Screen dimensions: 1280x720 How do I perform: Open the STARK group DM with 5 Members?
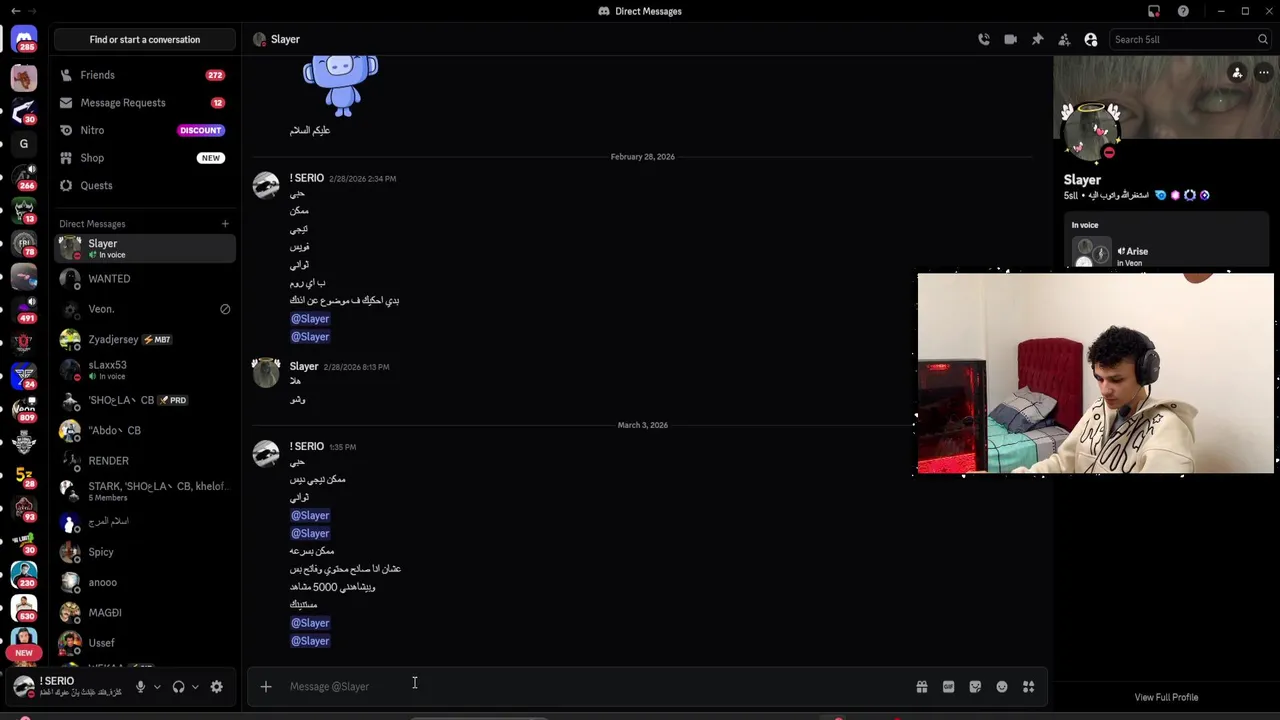145,491
